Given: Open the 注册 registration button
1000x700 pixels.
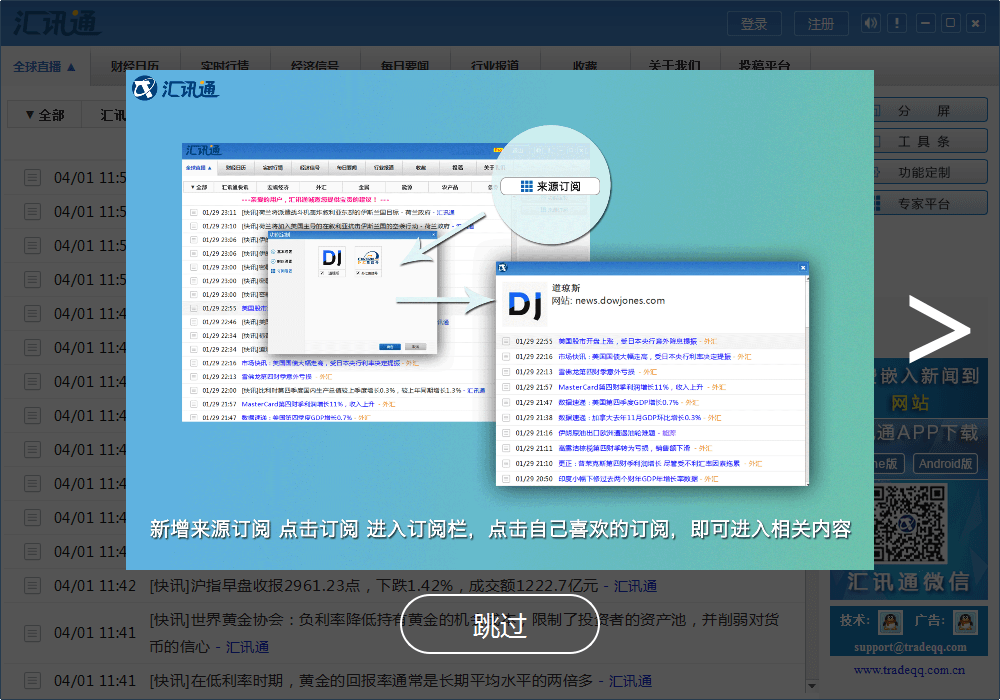Looking at the screenshot, I should (821, 24).
